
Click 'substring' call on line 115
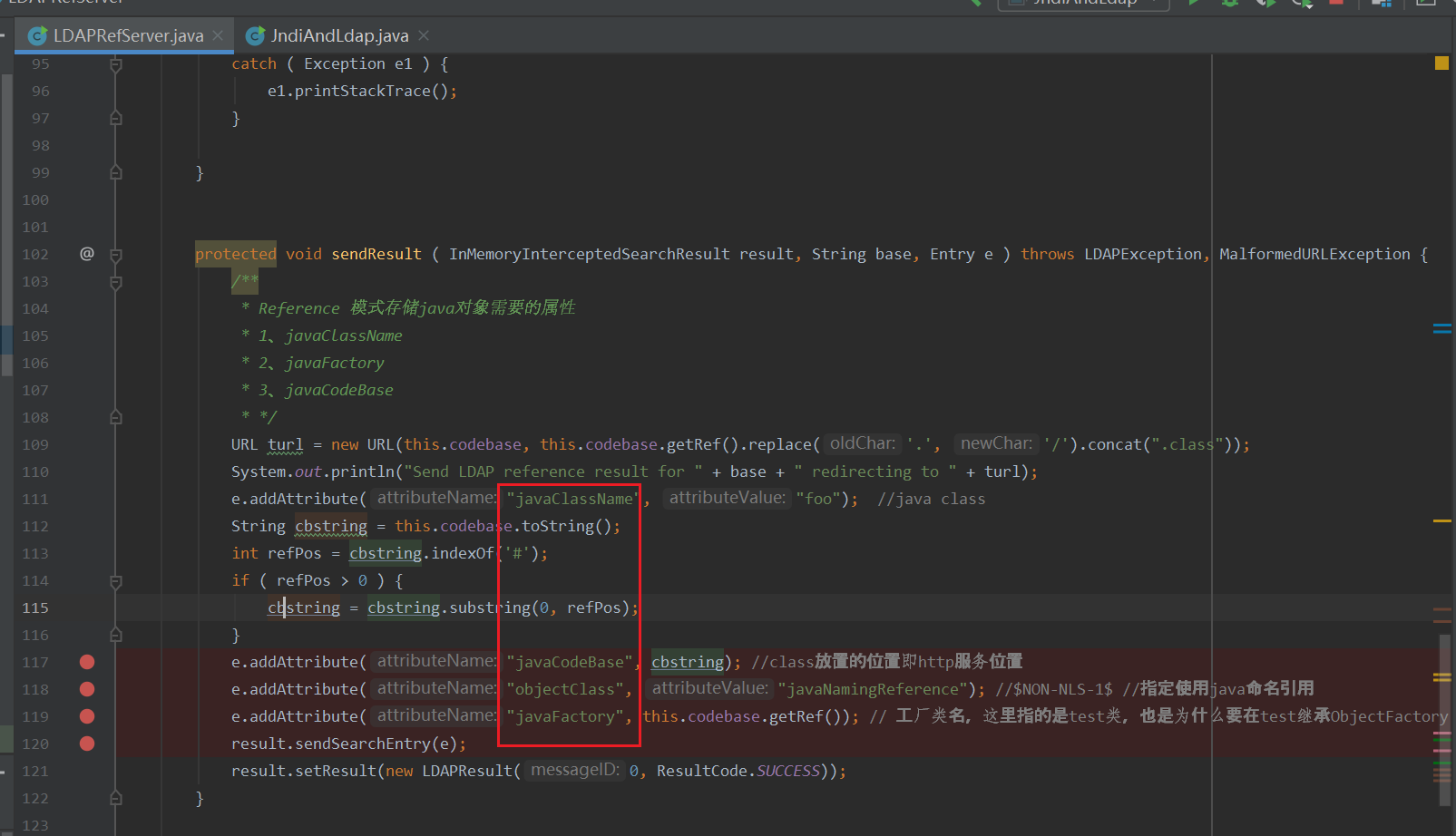pyautogui.click(x=490, y=608)
